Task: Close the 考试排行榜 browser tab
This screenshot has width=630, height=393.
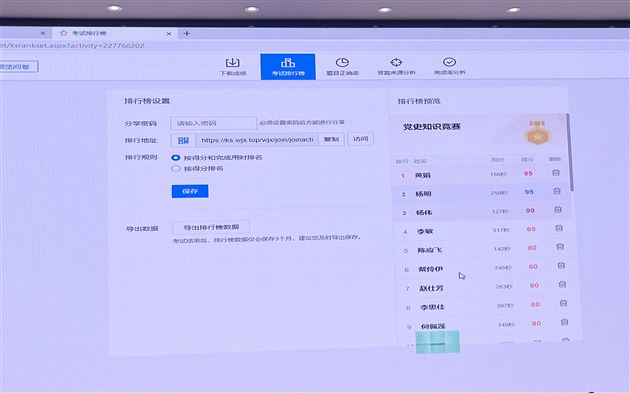Action: click(x=169, y=34)
